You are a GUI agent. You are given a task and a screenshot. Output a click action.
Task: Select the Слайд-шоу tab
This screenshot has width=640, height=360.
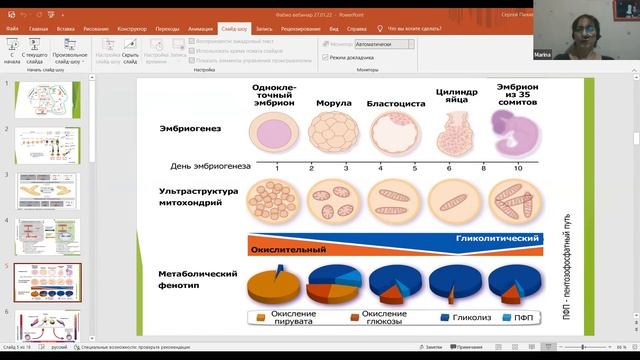pyautogui.click(x=234, y=29)
